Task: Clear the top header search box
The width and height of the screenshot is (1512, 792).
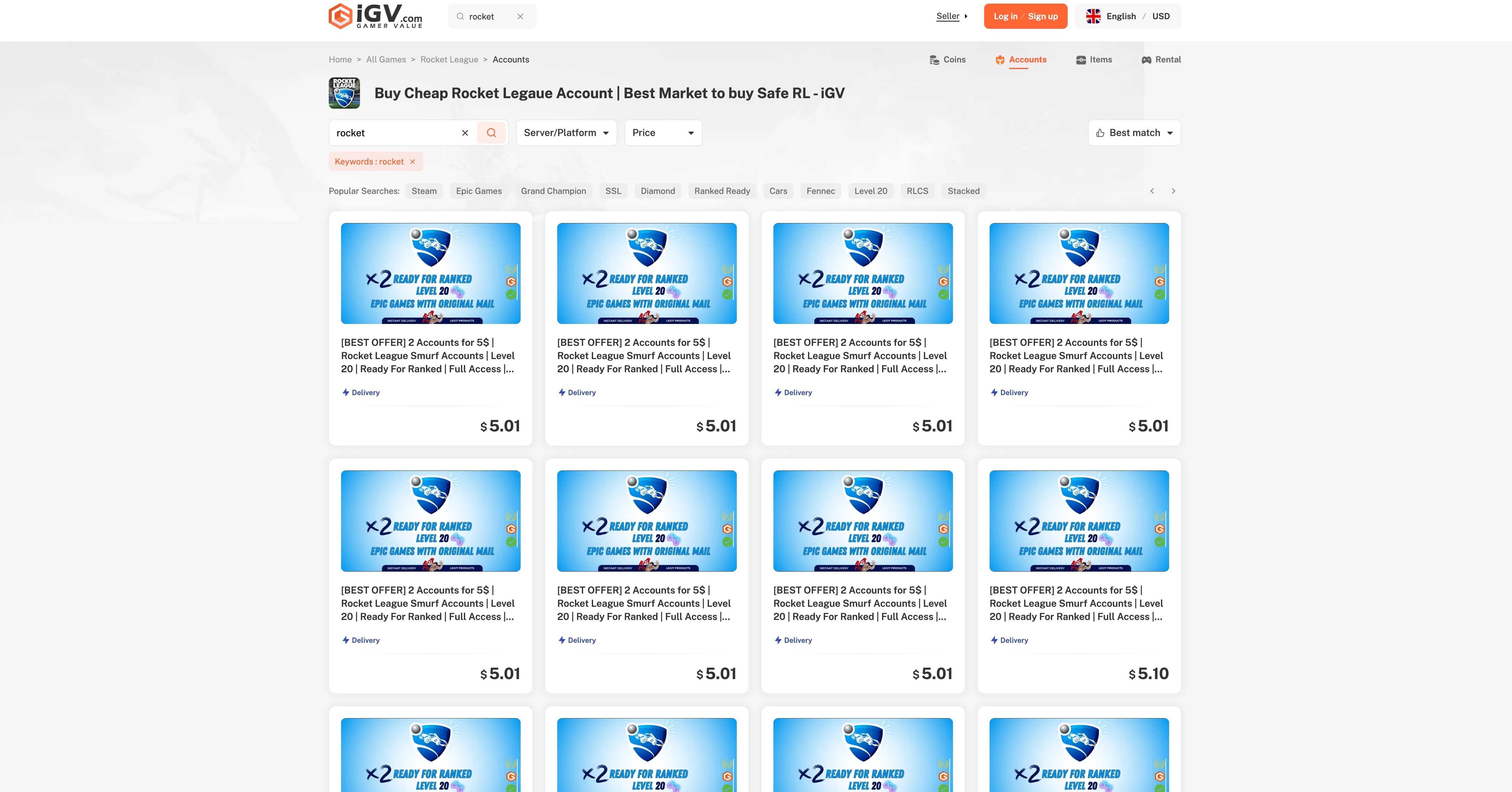Action: (520, 17)
